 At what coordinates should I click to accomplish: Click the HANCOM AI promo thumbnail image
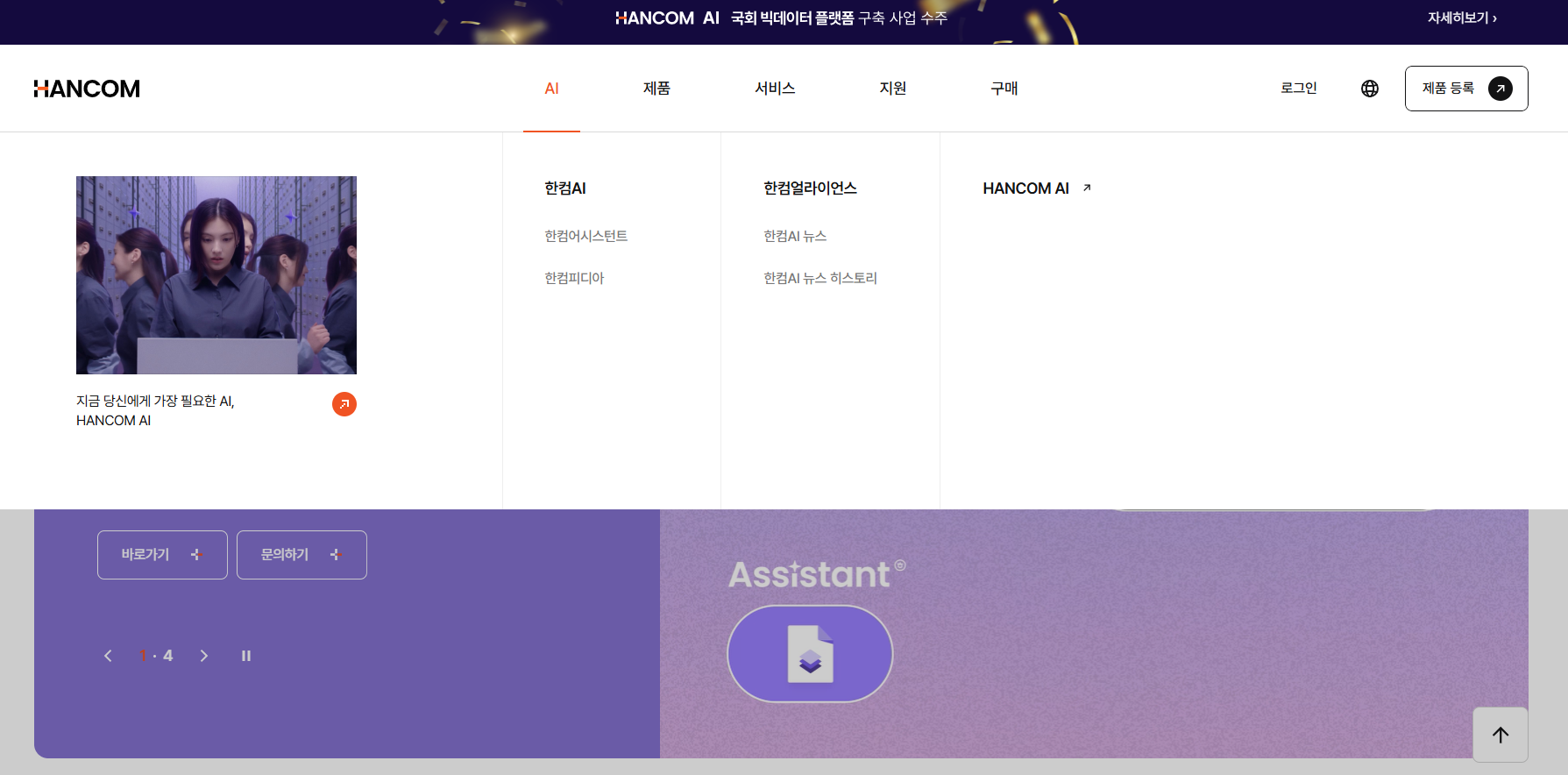coord(216,275)
